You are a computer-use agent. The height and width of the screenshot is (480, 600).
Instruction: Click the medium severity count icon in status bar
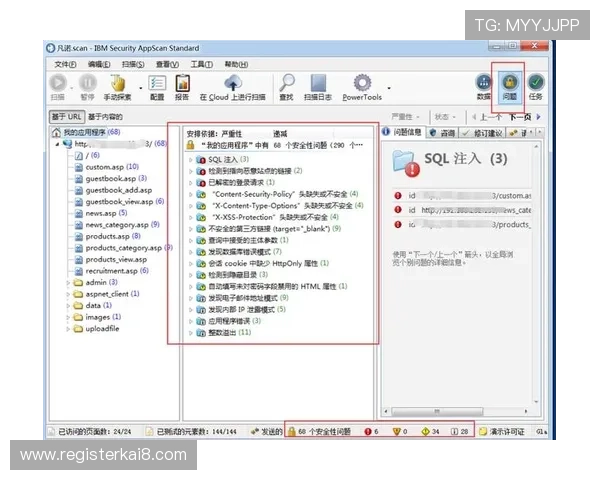[x=396, y=431]
